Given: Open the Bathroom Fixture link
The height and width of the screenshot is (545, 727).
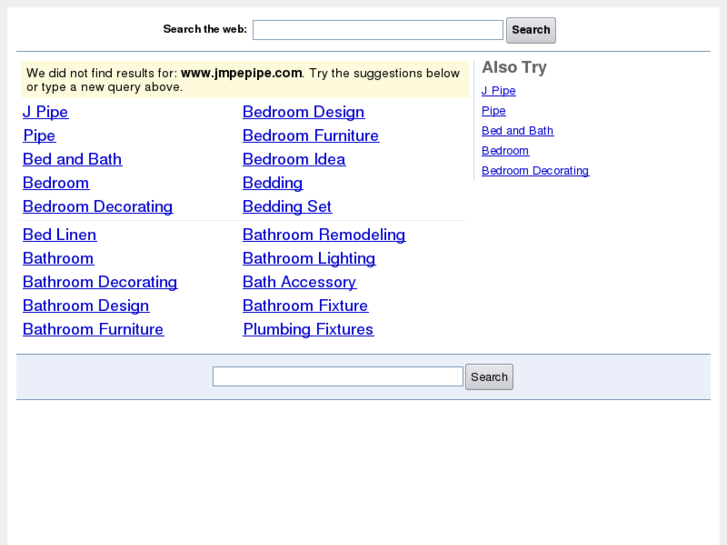Looking at the screenshot, I should [305, 306].
